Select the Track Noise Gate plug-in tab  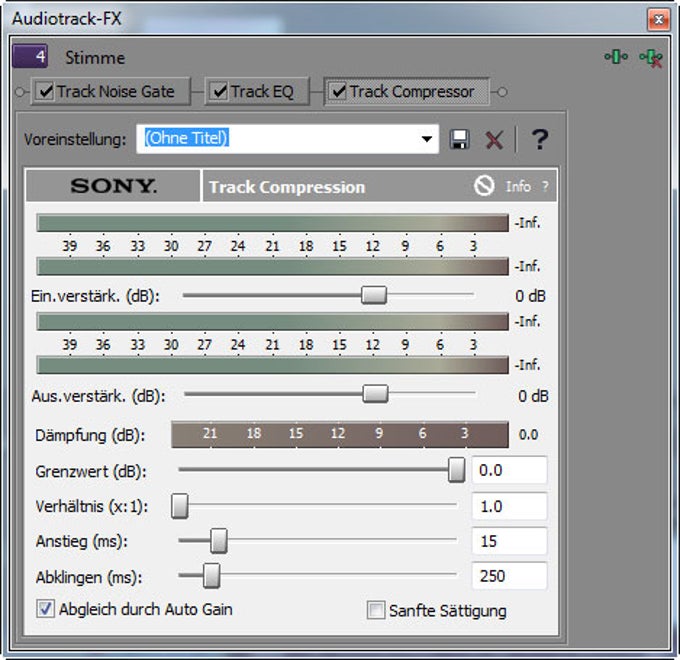(110, 91)
